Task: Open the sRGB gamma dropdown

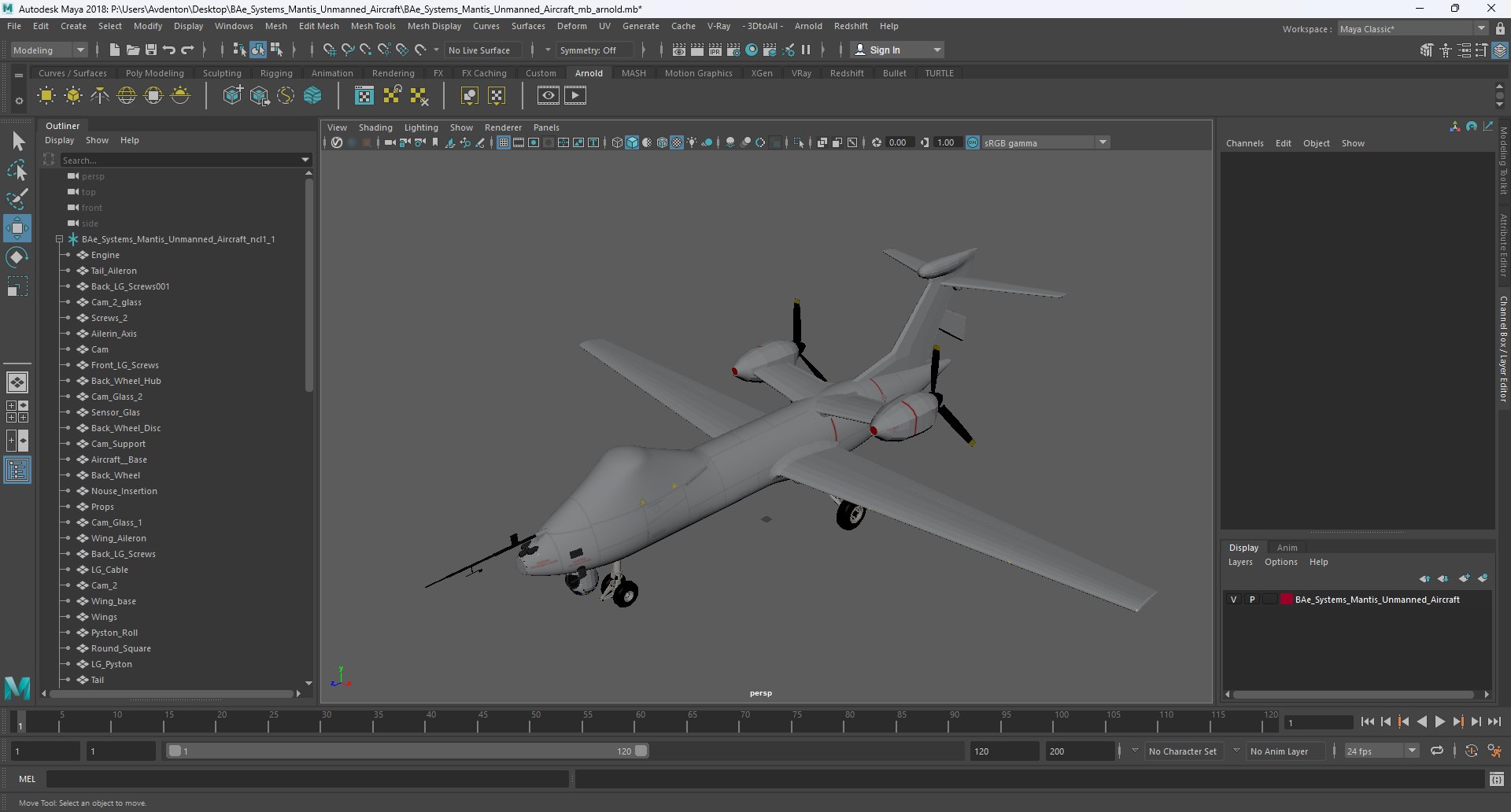Action: click(1046, 142)
